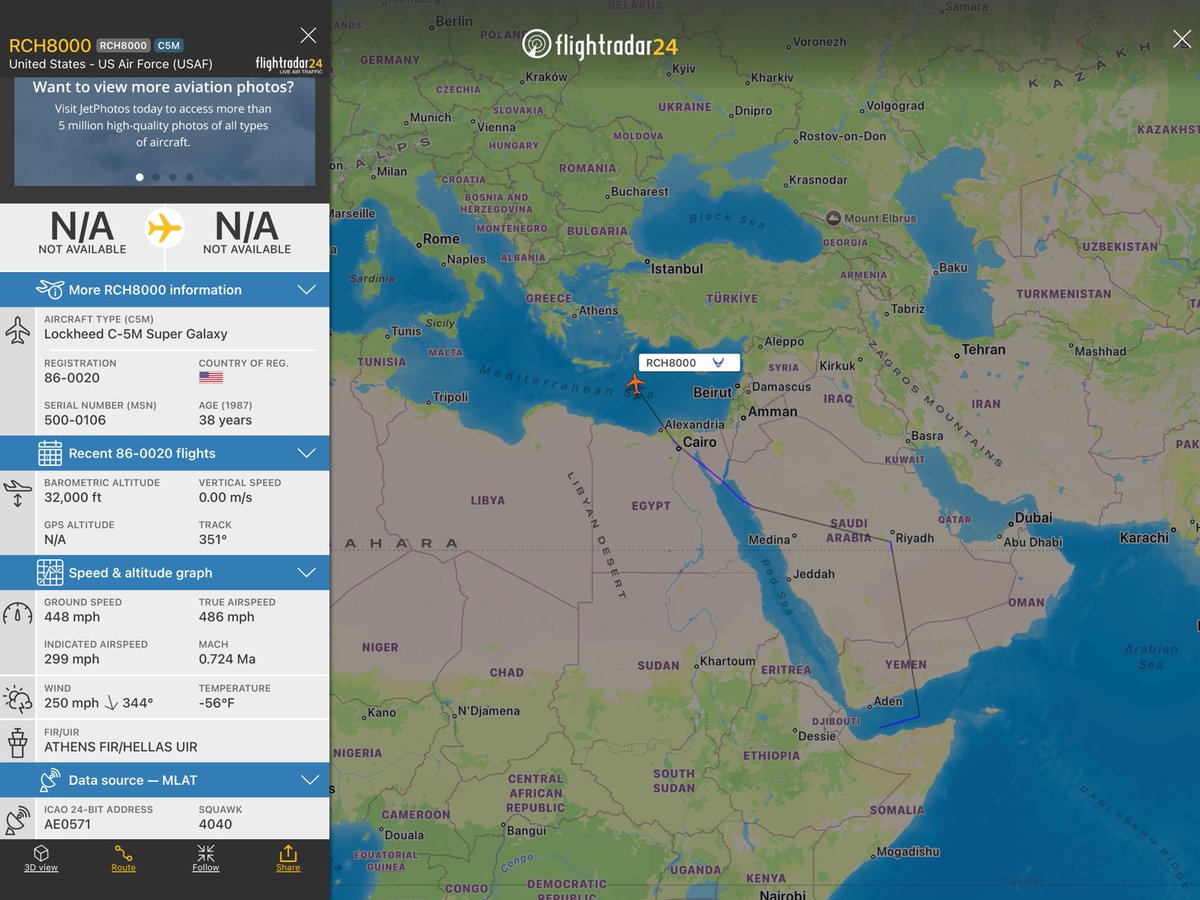Click the control tower icon by FIR/UIR
This screenshot has width=1200, height=900.
coord(18,741)
